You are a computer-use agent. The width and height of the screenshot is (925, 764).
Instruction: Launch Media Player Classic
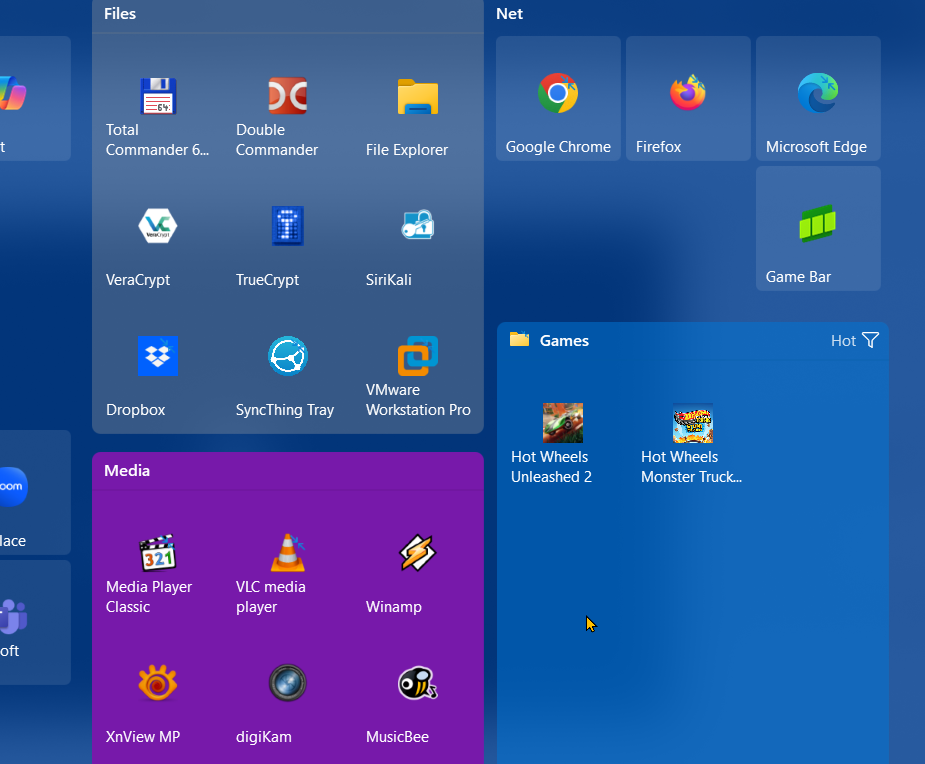point(158,570)
